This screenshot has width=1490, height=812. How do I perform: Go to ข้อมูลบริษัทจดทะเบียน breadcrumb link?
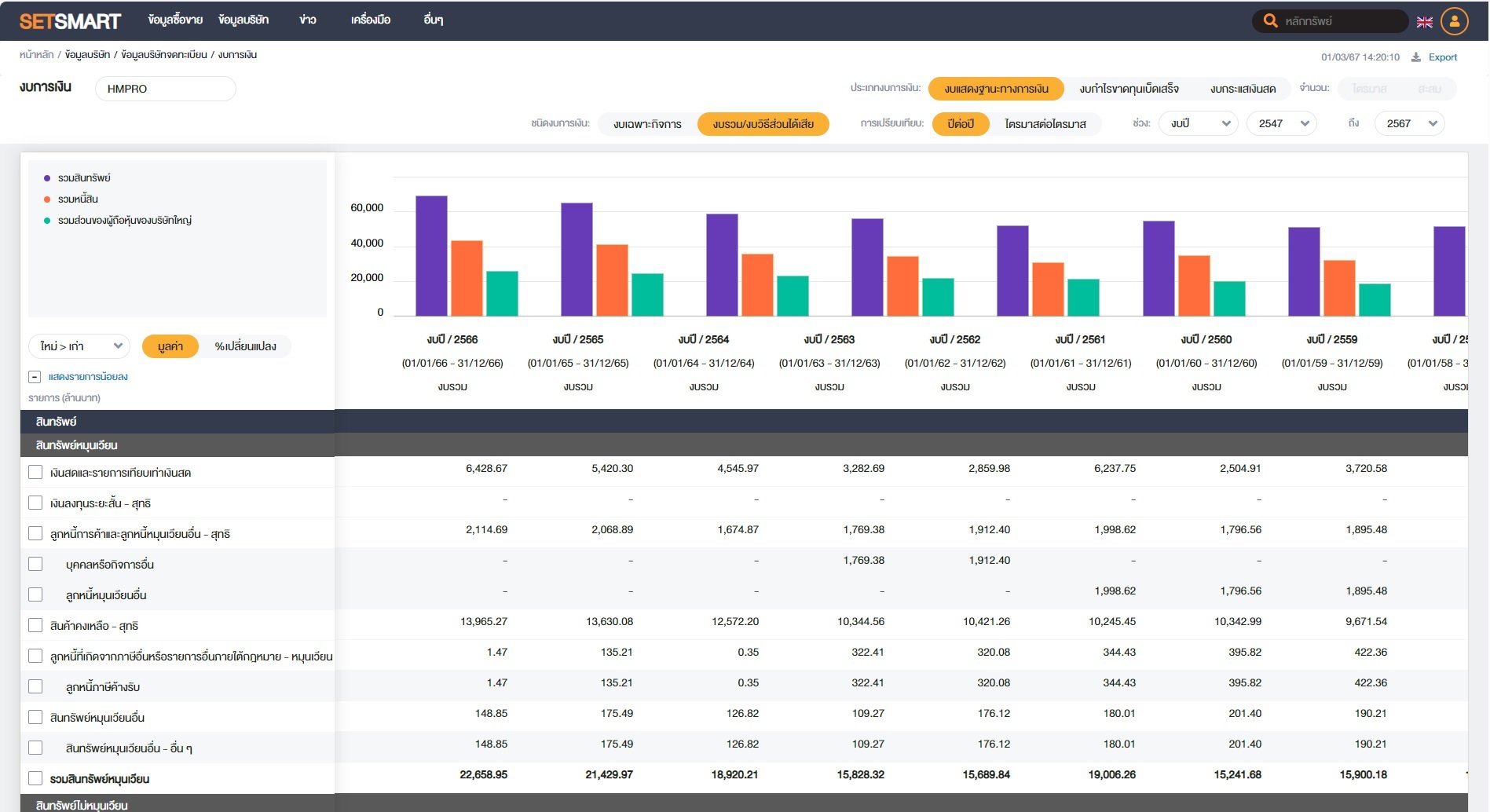164,55
